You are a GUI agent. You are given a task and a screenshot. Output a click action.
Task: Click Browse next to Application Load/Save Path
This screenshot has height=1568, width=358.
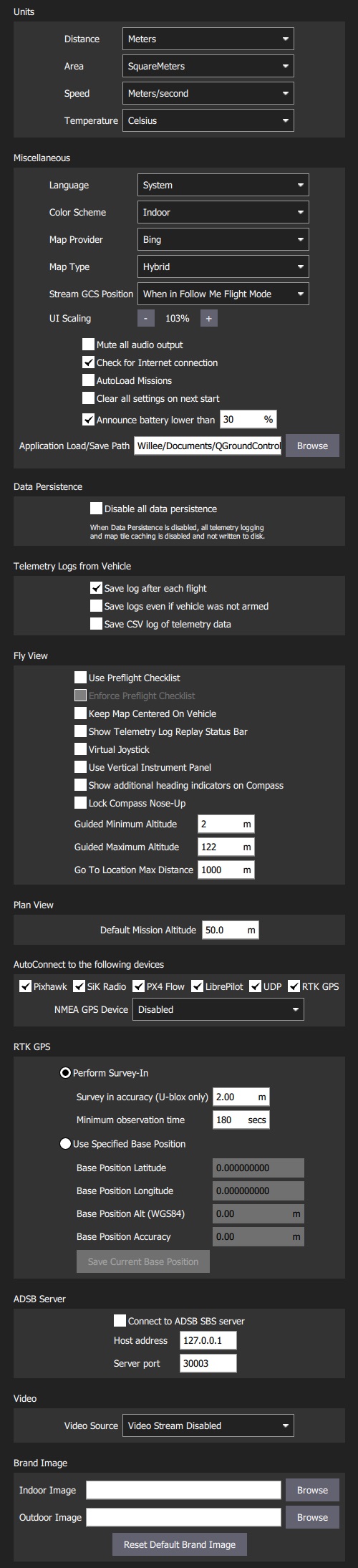click(312, 446)
